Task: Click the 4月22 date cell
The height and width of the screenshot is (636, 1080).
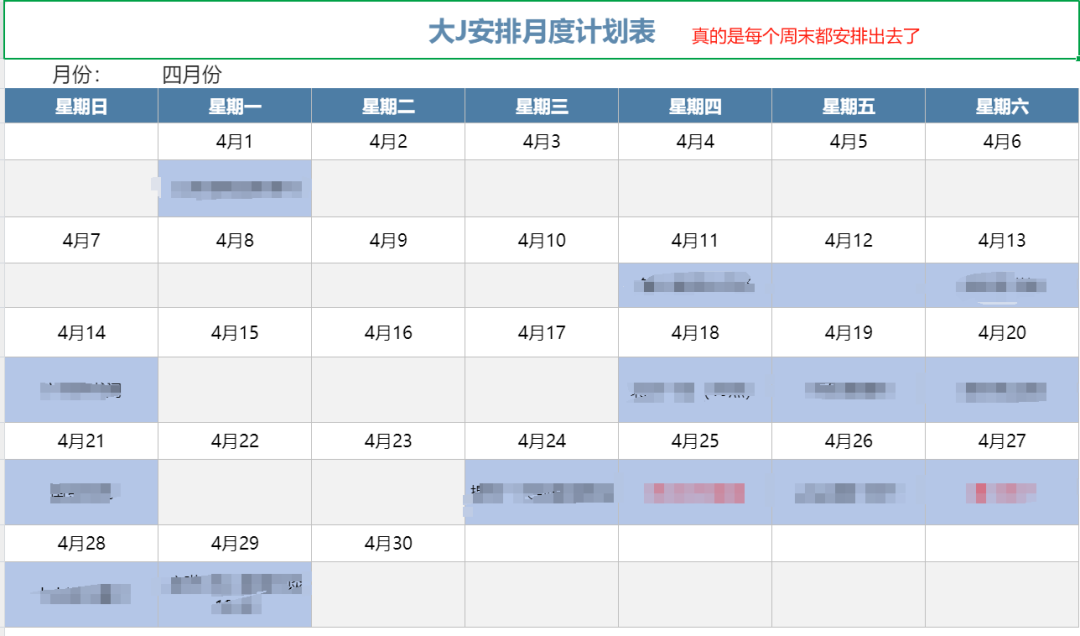Action: point(235,441)
